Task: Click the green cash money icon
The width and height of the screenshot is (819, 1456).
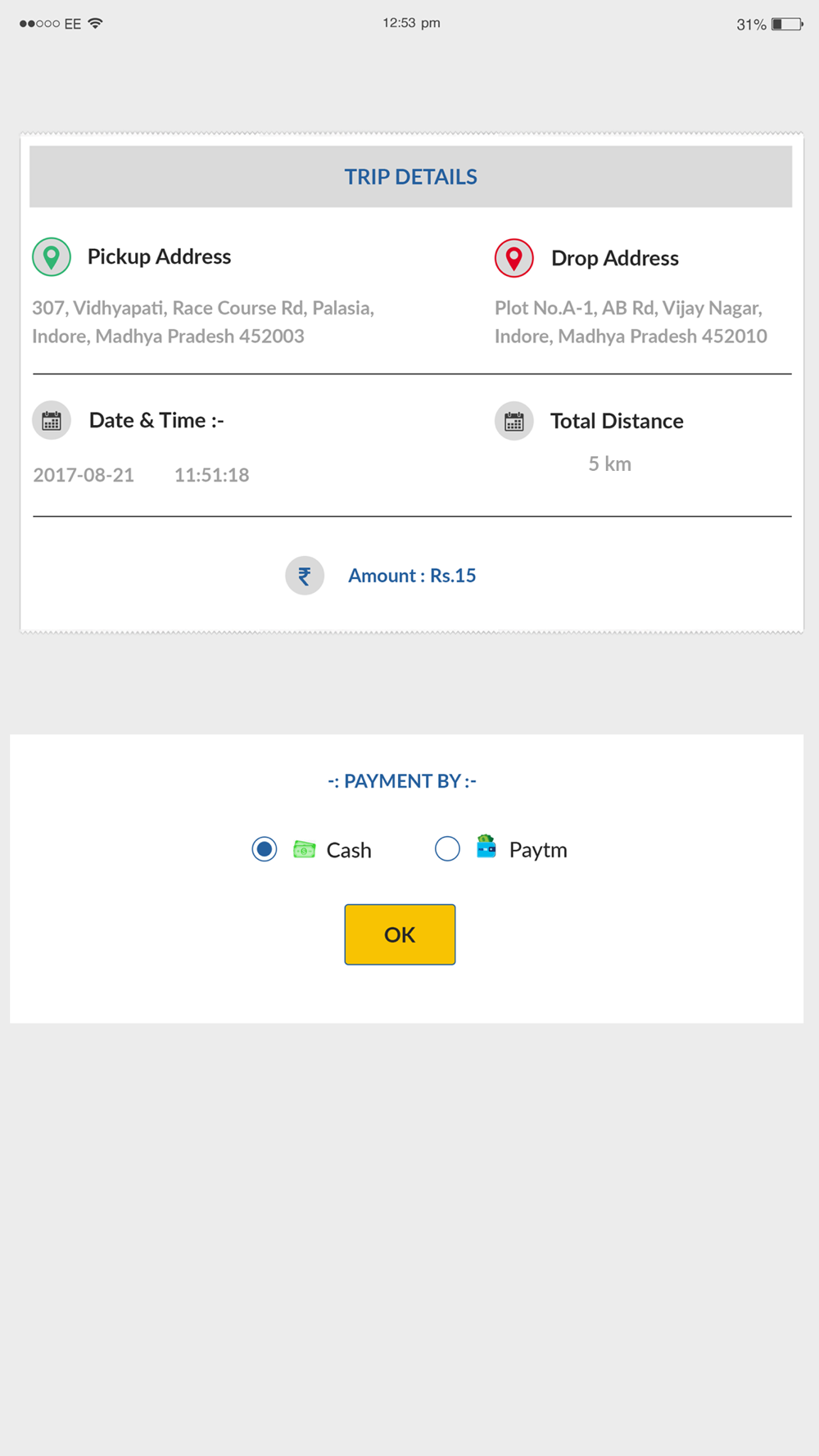Action: pos(305,849)
